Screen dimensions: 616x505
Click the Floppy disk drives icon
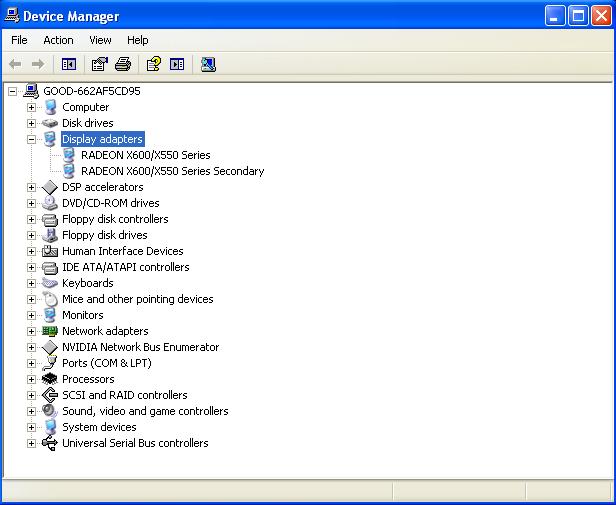click(x=50, y=235)
